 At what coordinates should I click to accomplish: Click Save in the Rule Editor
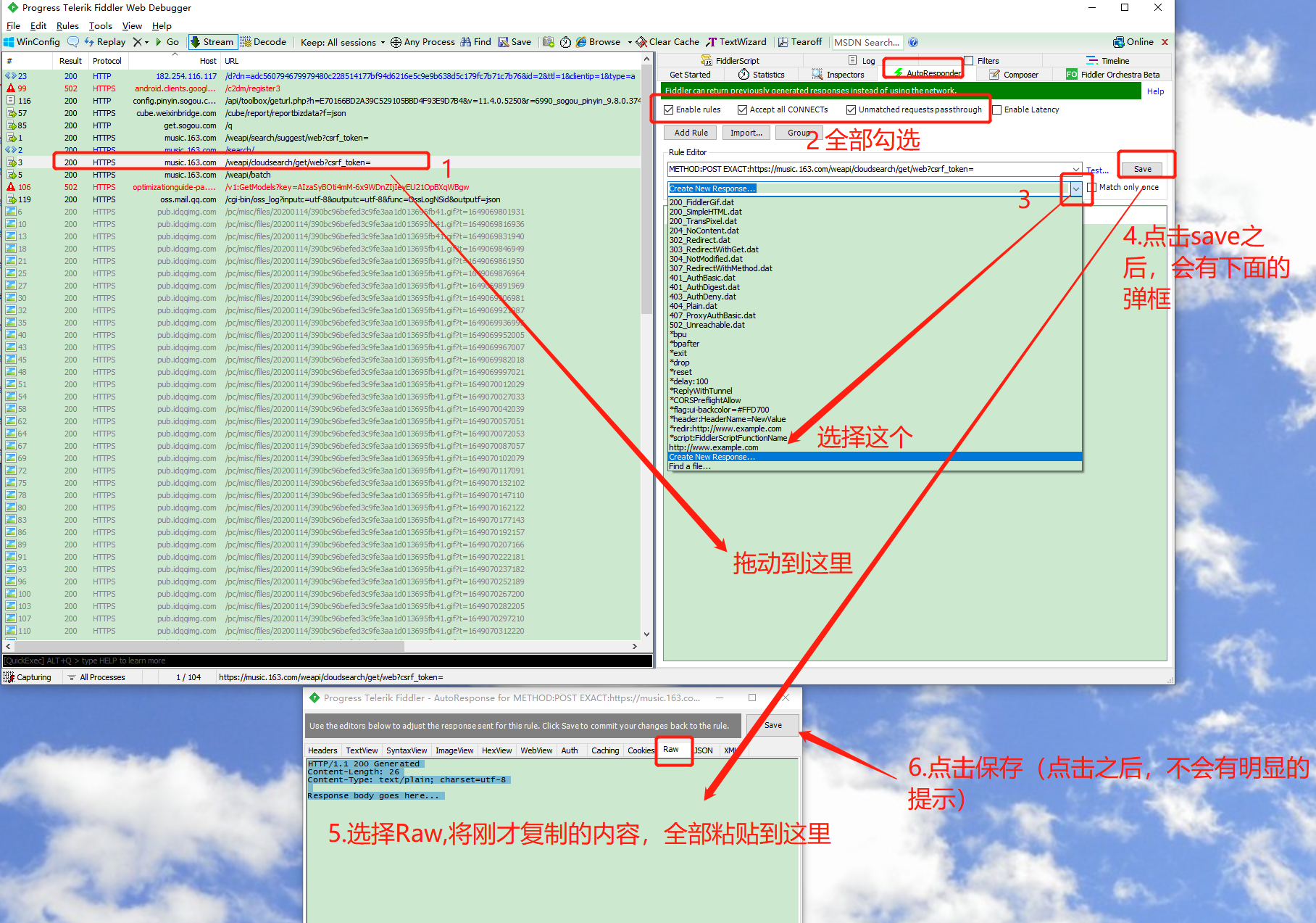click(1142, 169)
